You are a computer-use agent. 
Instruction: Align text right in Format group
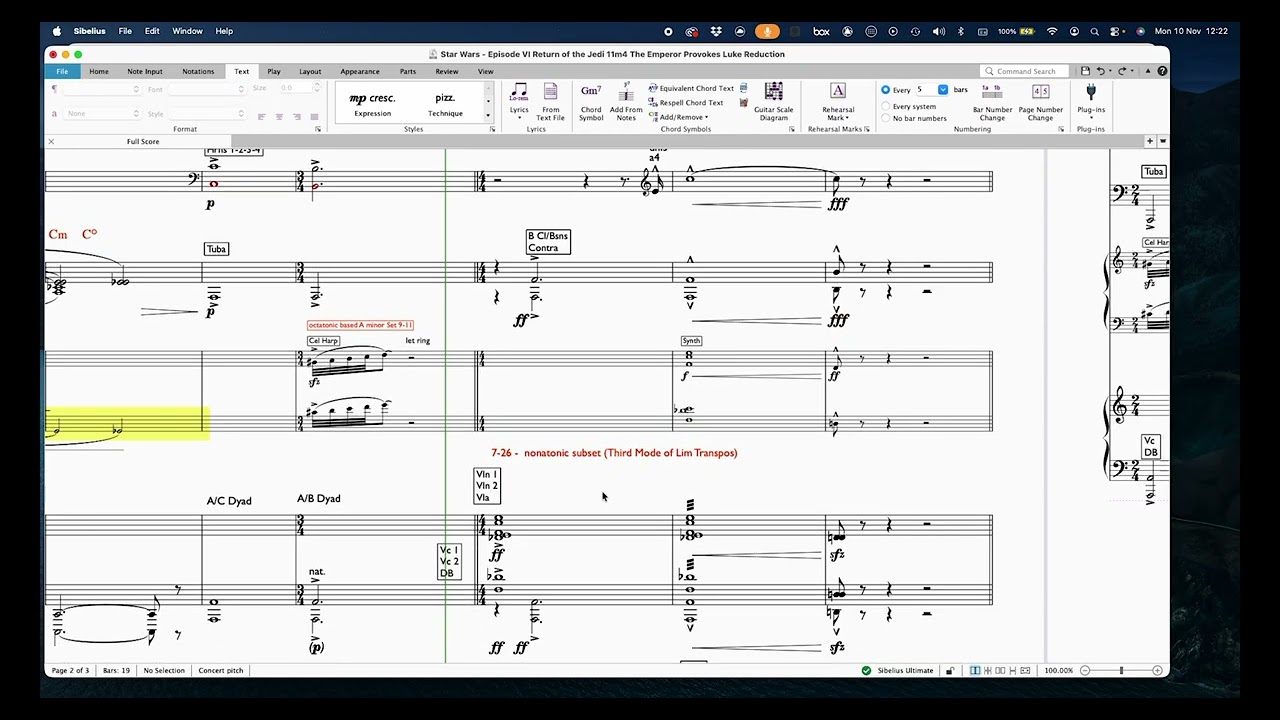(x=297, y=116)
